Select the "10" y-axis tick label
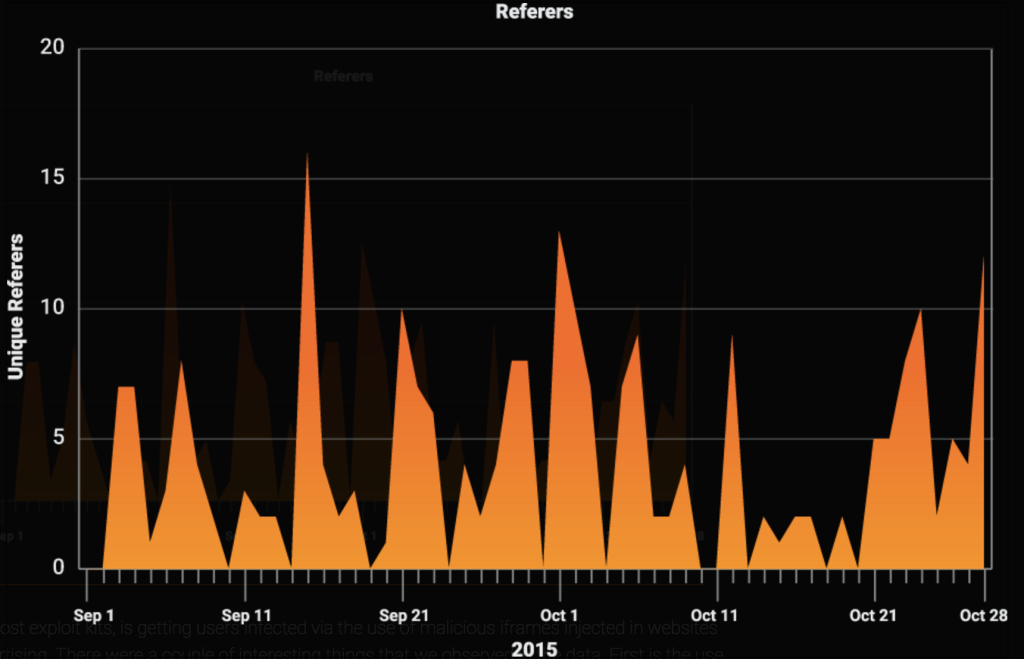The height and width of the screenshot is (659, 1024). [52, 308]
